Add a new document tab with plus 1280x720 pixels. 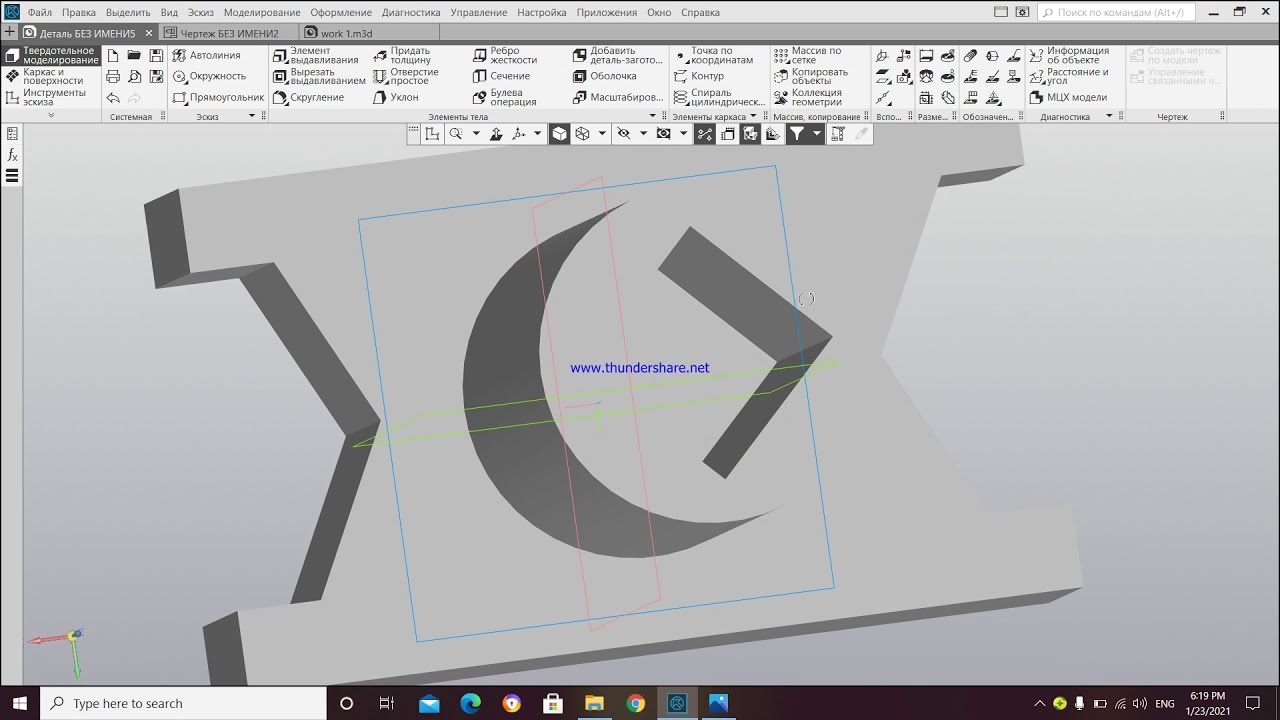tap(9, 33)
